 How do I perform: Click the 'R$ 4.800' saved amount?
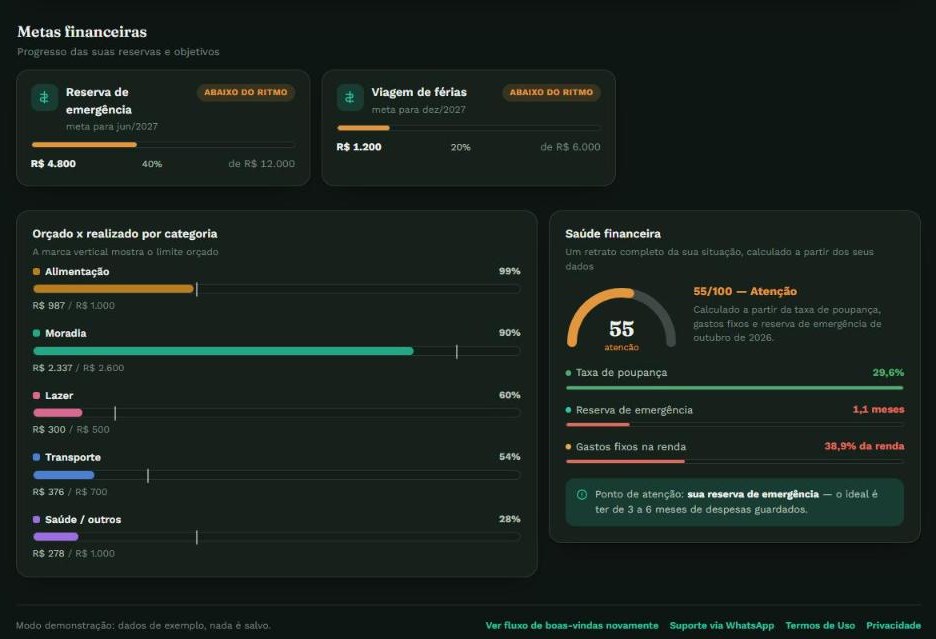[53, 164]
